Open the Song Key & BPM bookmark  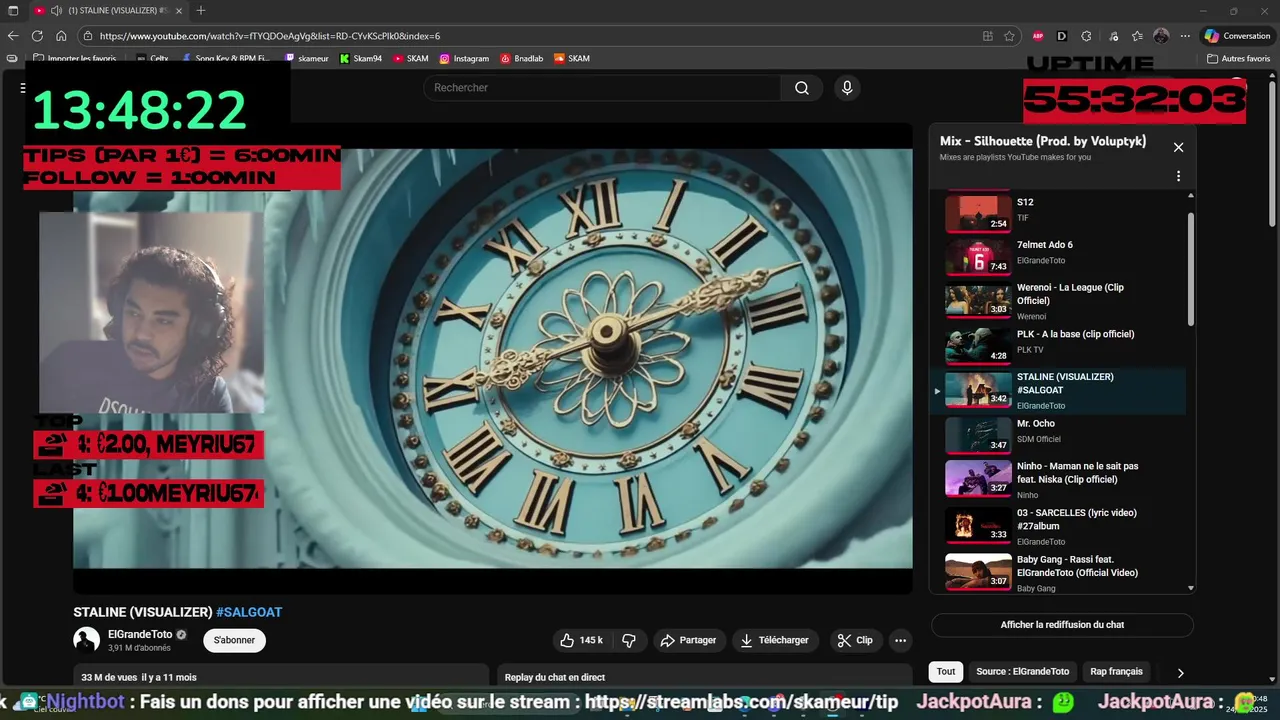226,59
